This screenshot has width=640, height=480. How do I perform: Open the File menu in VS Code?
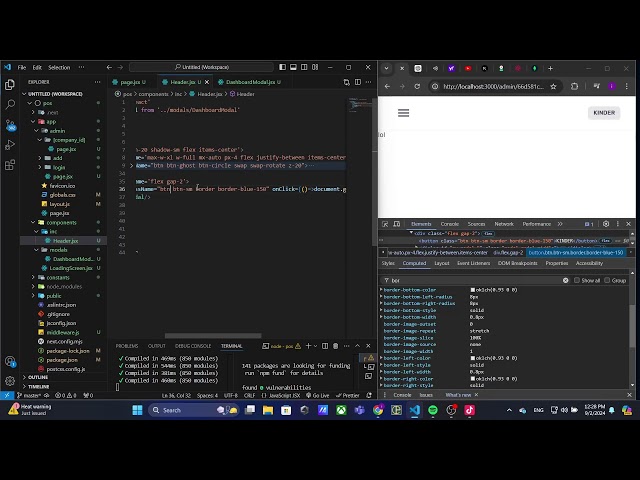[22, 67]
